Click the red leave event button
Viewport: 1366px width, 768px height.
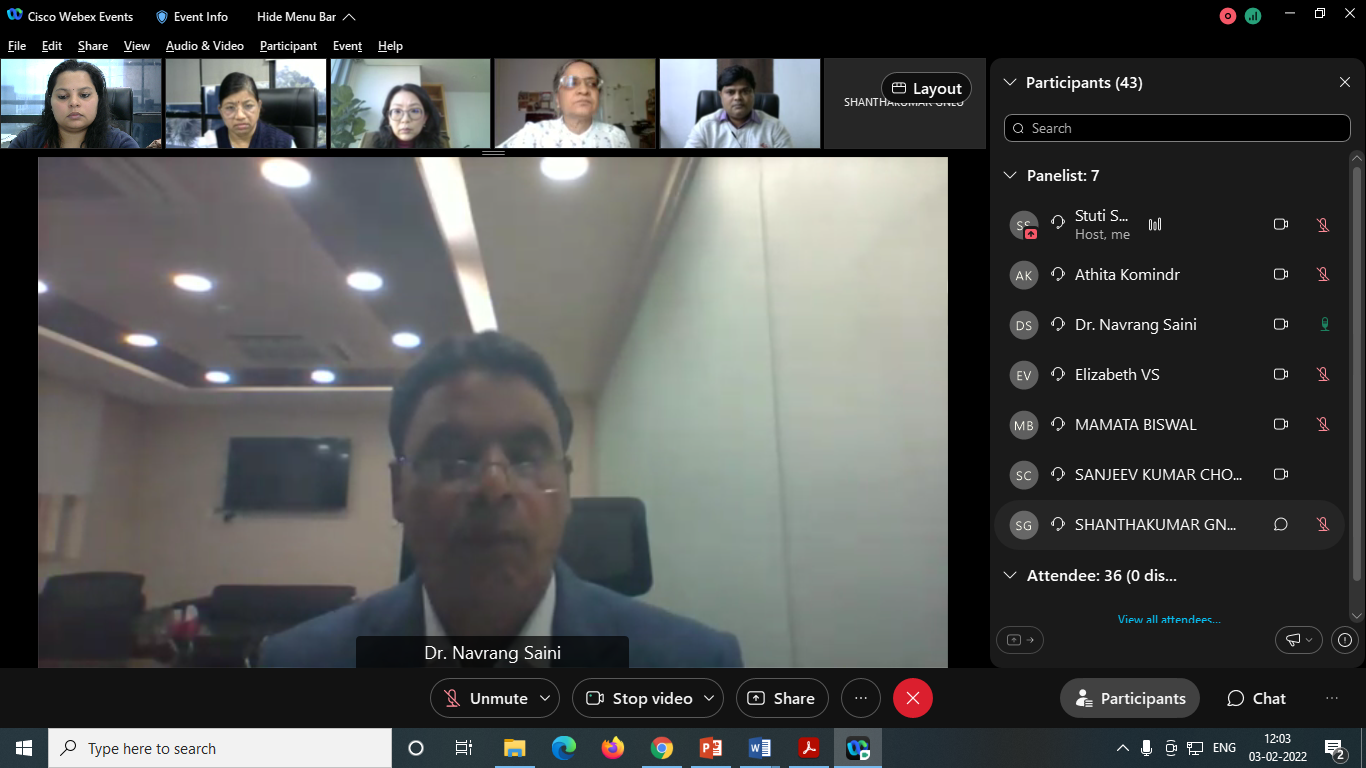tap(912, 698)
